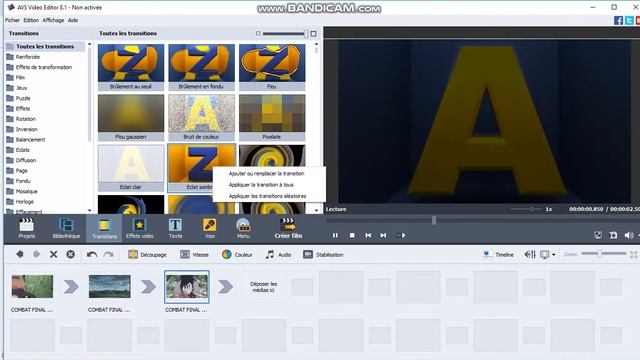This screenshot has width=640, height=360.
Task: Open Stabilisation tool
Action: pyautogui.click(x=323, y=254)
